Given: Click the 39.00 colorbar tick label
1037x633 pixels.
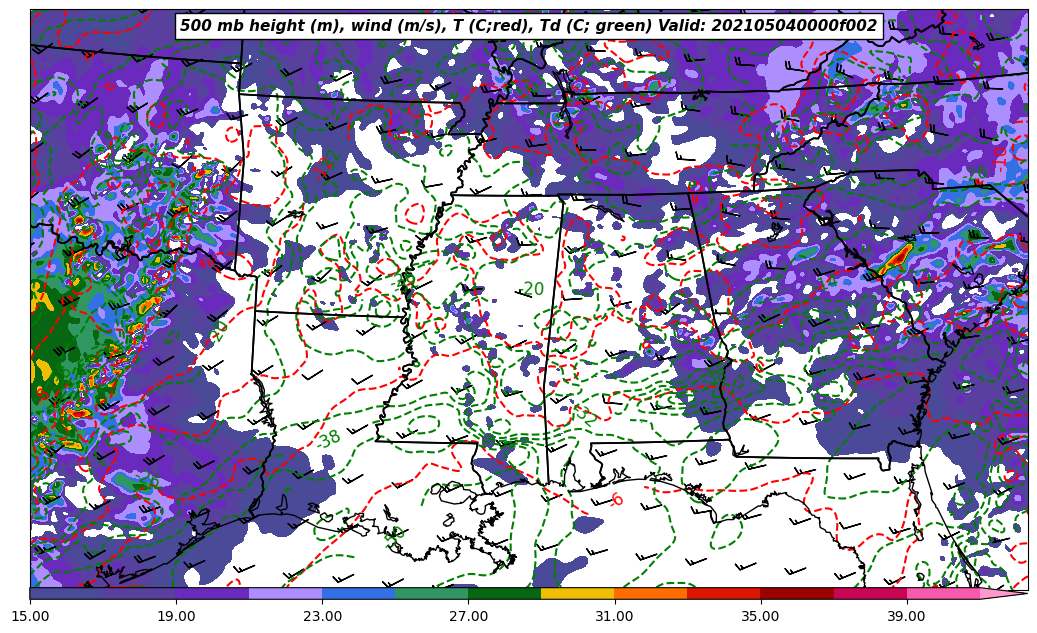Looking at the screenshot, I should pyautogui.click(x=906, y=616).
